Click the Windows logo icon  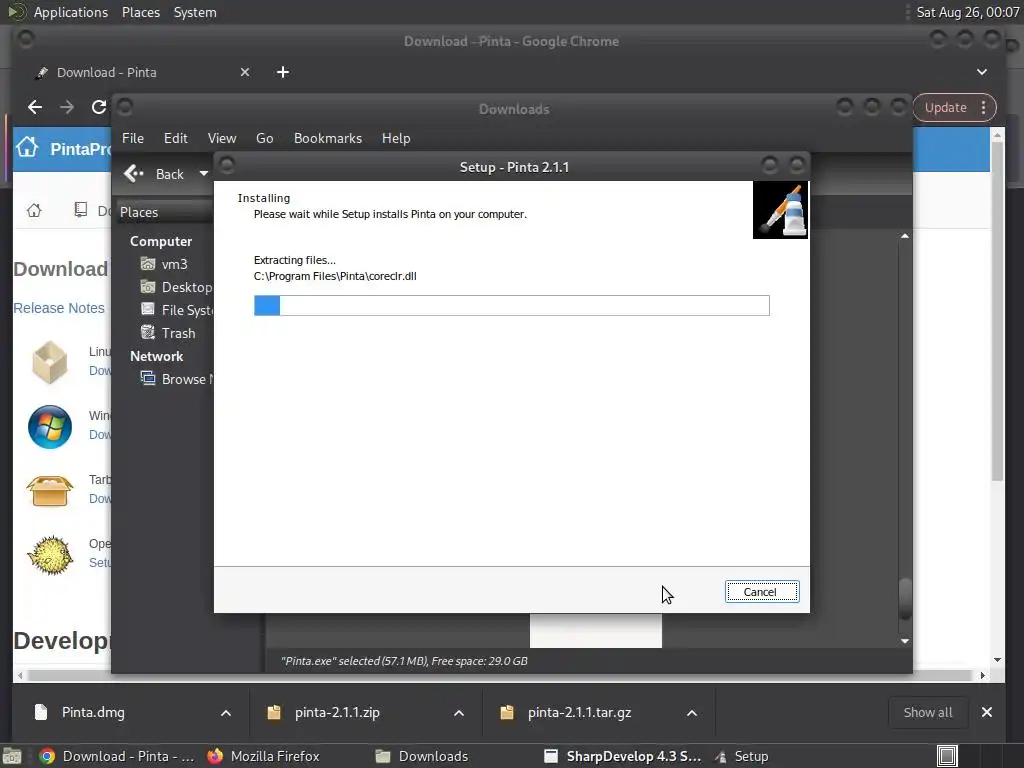pos(50,426)
